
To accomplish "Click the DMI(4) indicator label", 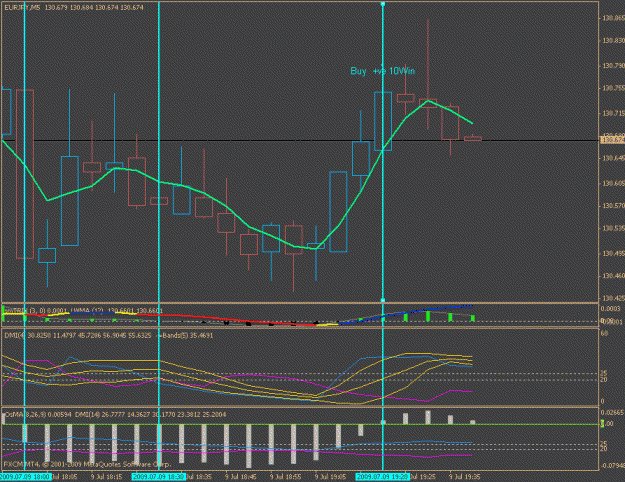I will click(x=15, y=336).
